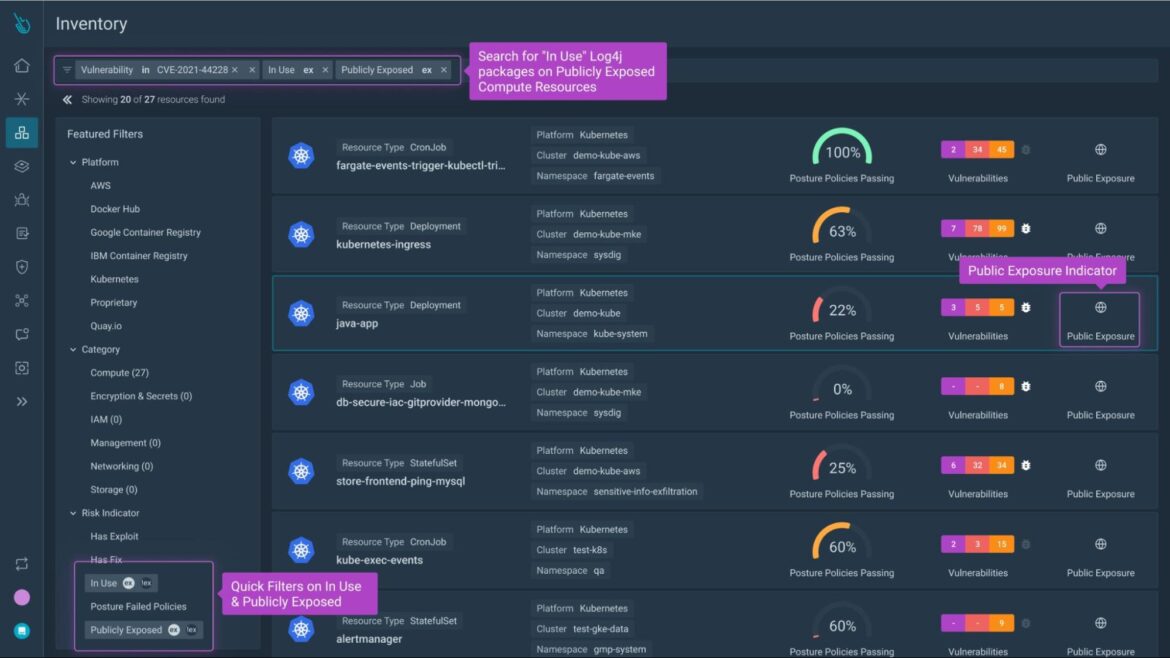Collapse the Platform filter group

tap(73, 163)
